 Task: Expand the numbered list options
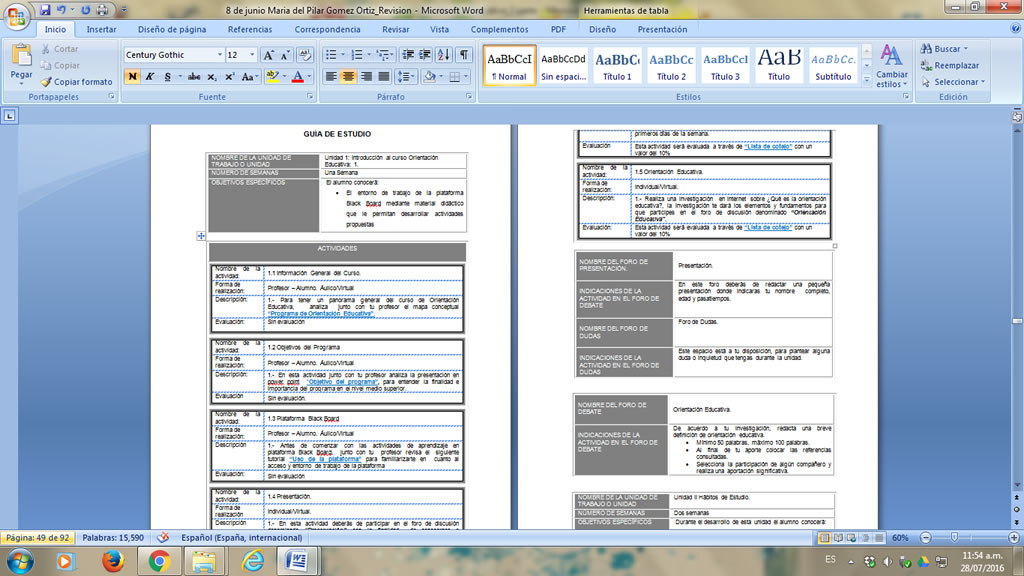[368, 56]
